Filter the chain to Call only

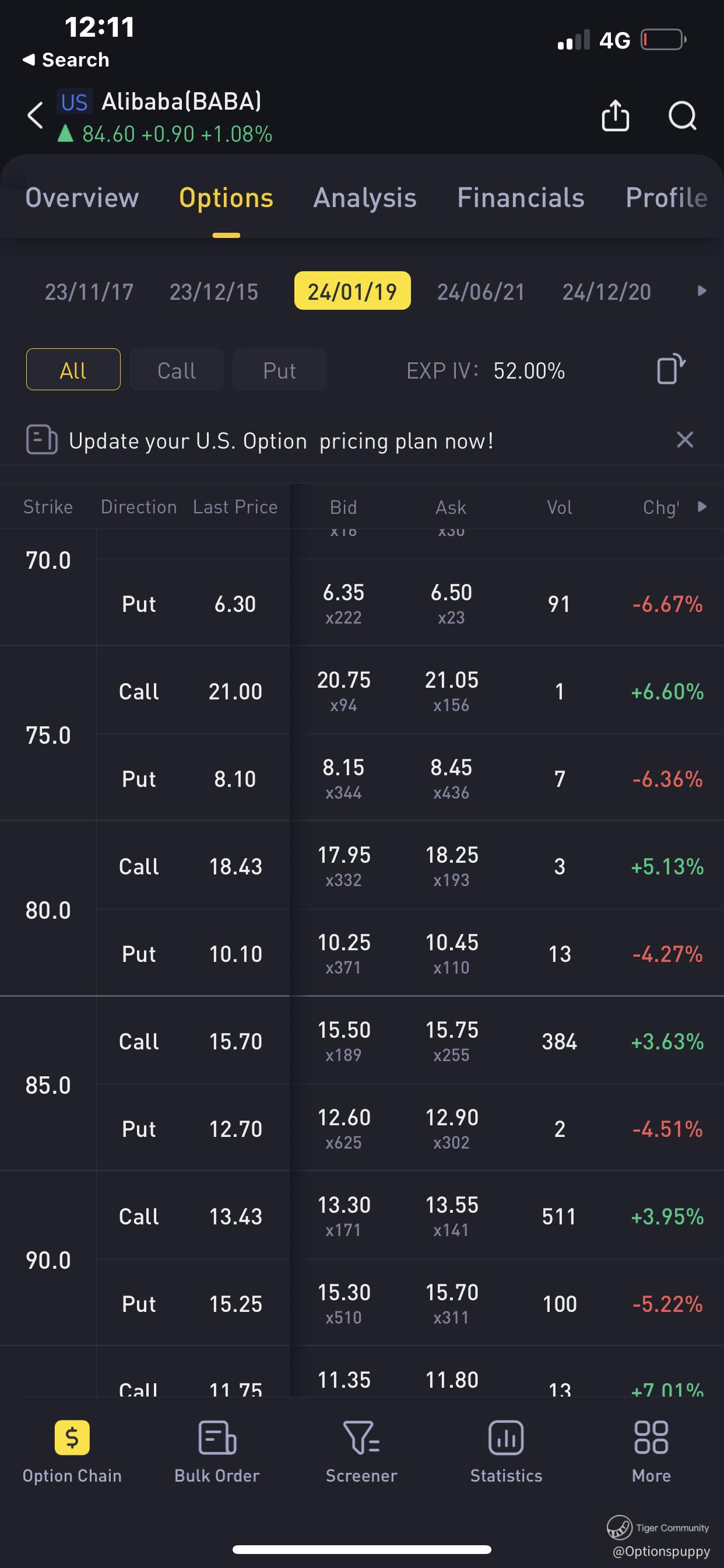[x=177, y=370]
